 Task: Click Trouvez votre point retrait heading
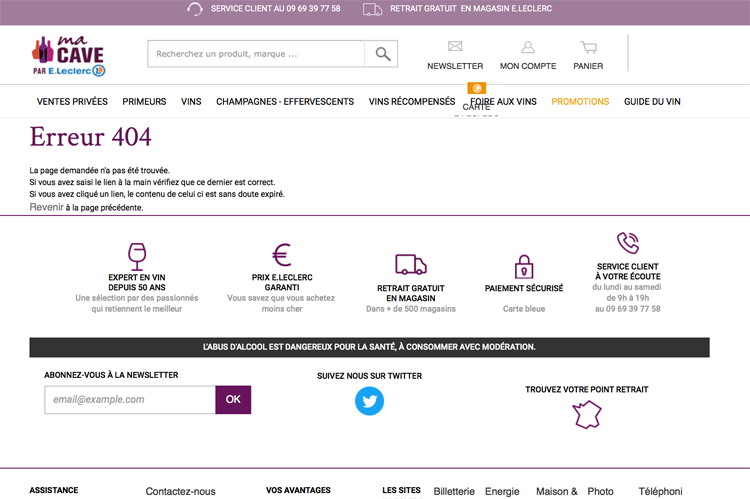coord(586,389)
